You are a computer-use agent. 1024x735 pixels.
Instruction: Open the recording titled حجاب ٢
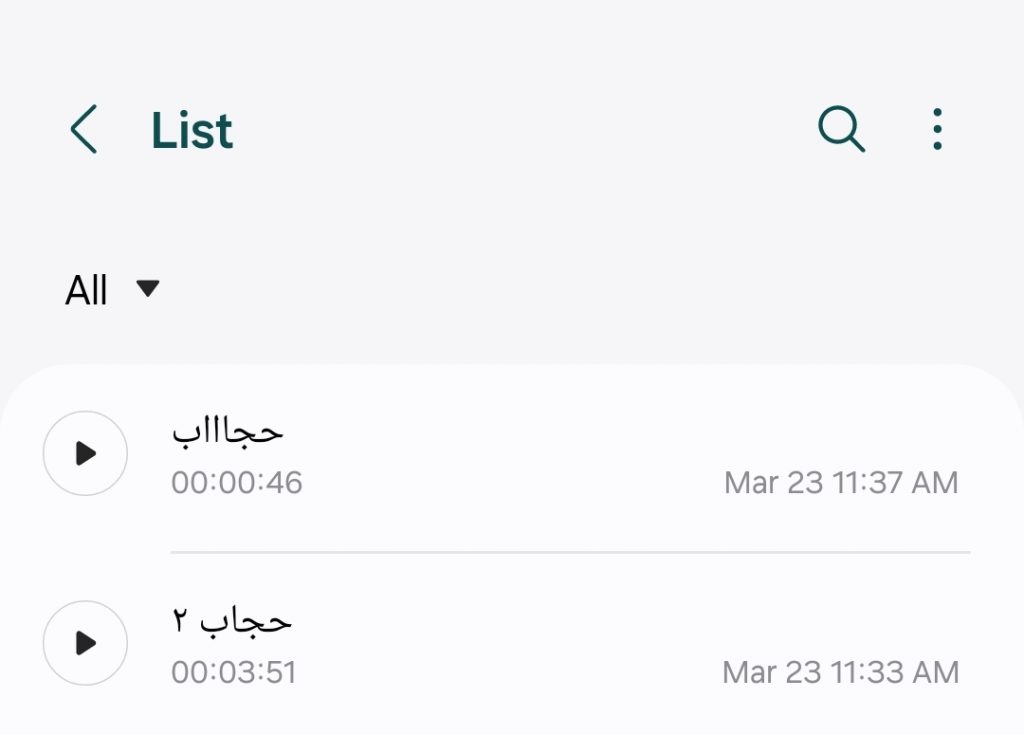[x=232, y=621]
